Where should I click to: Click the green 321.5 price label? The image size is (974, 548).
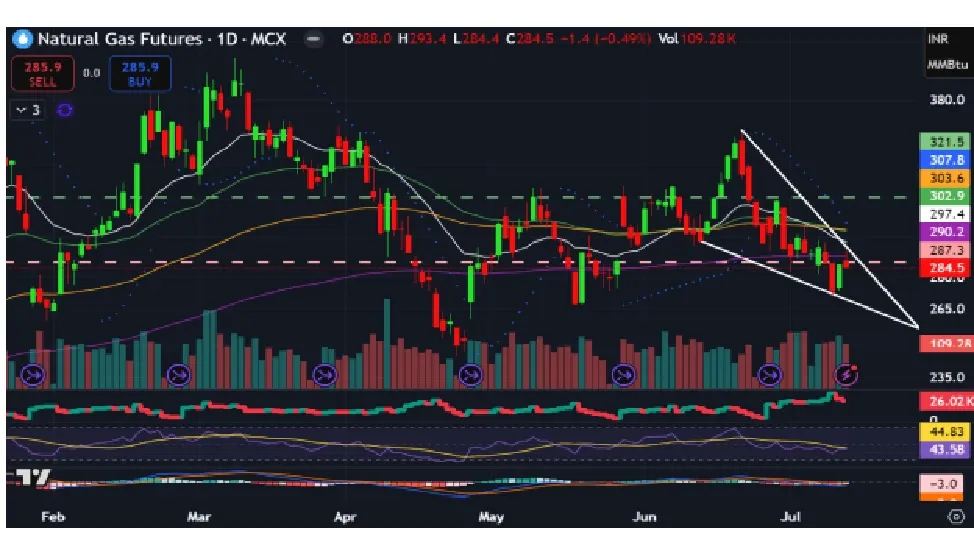[944, 142]
